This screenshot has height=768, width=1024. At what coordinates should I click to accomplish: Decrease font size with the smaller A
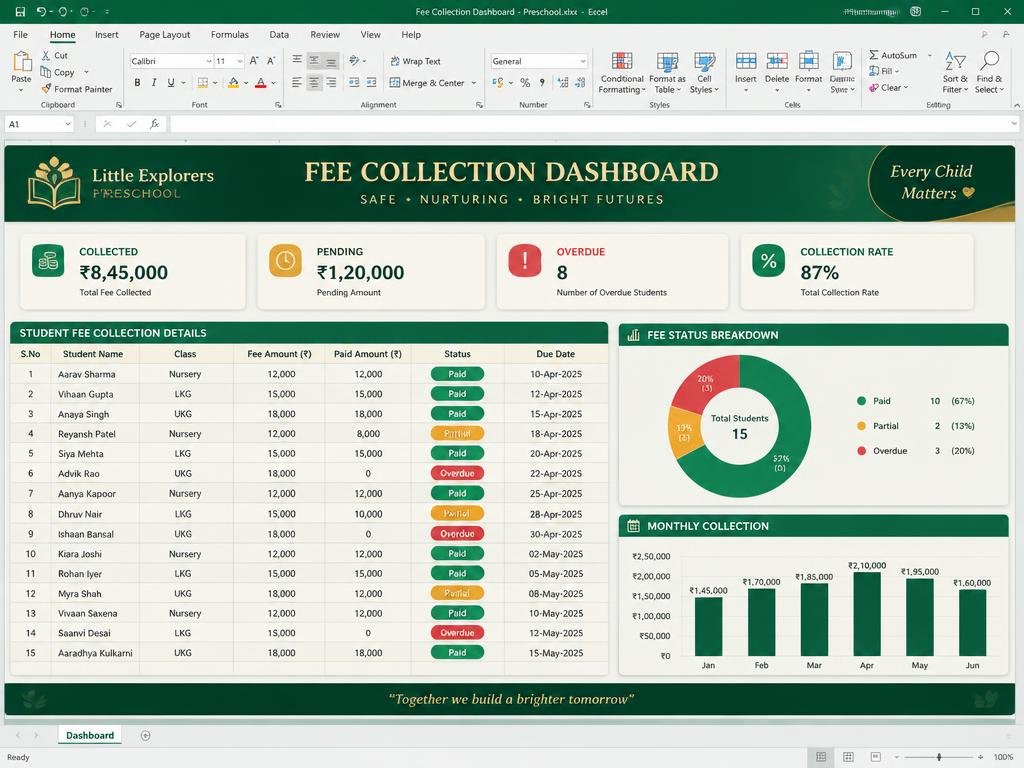coord(271,61)
